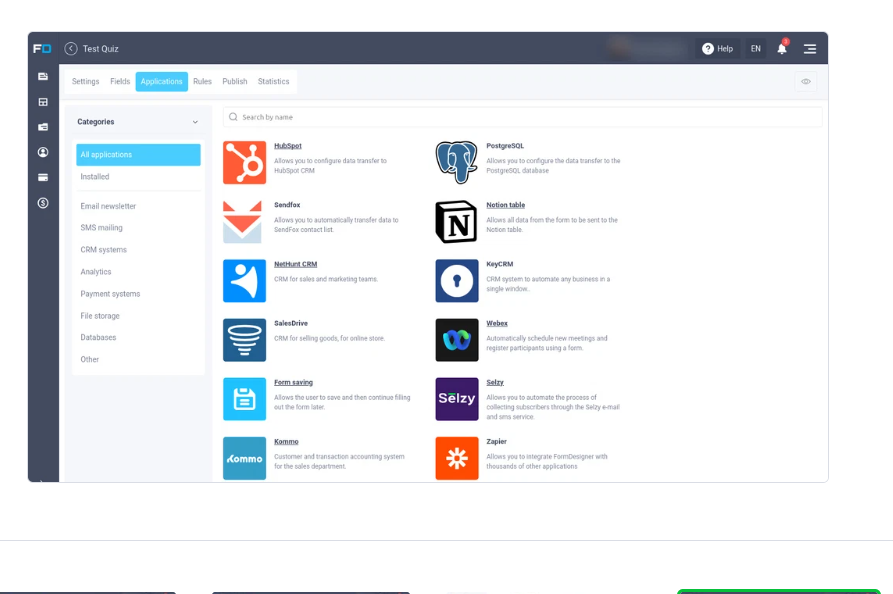
Task: Switch to the Fields tab
Action: 120,81
